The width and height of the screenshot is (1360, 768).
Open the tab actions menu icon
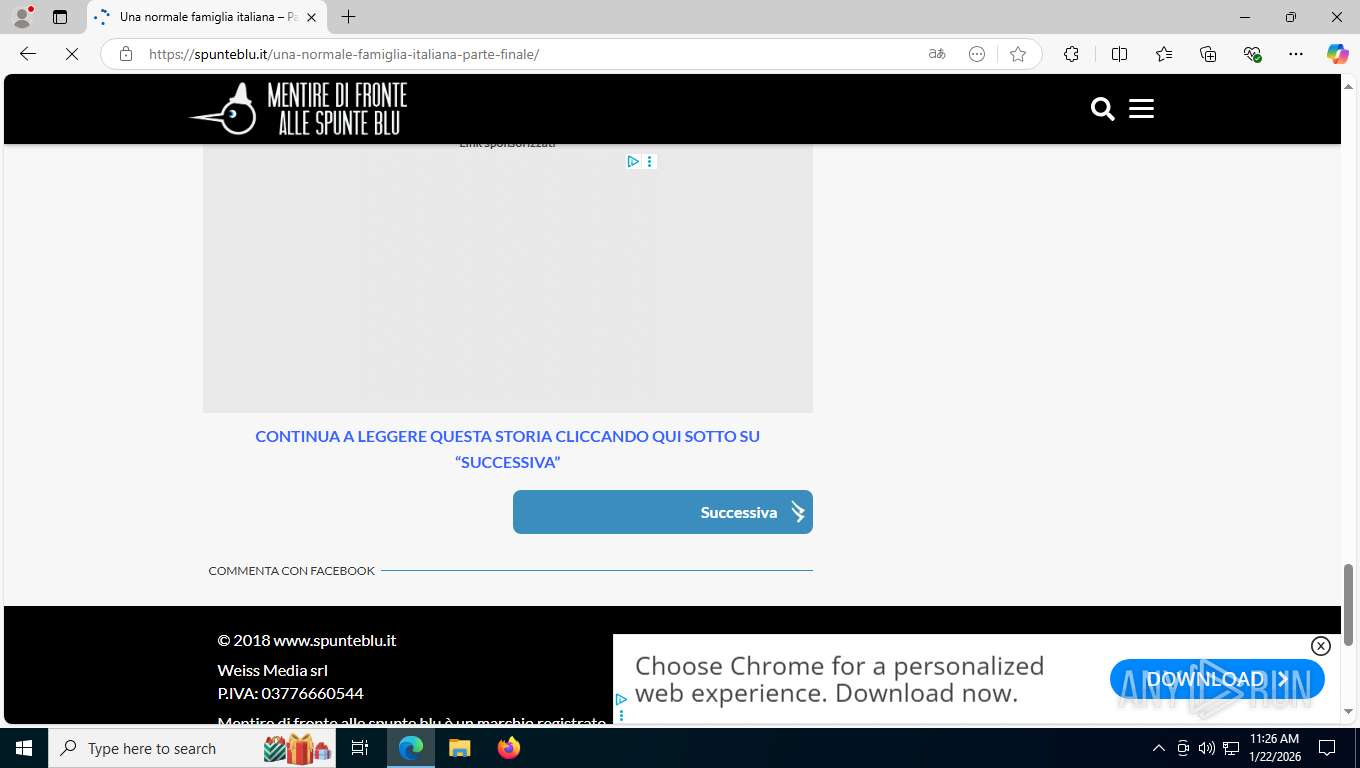click(x=60, y=17)
